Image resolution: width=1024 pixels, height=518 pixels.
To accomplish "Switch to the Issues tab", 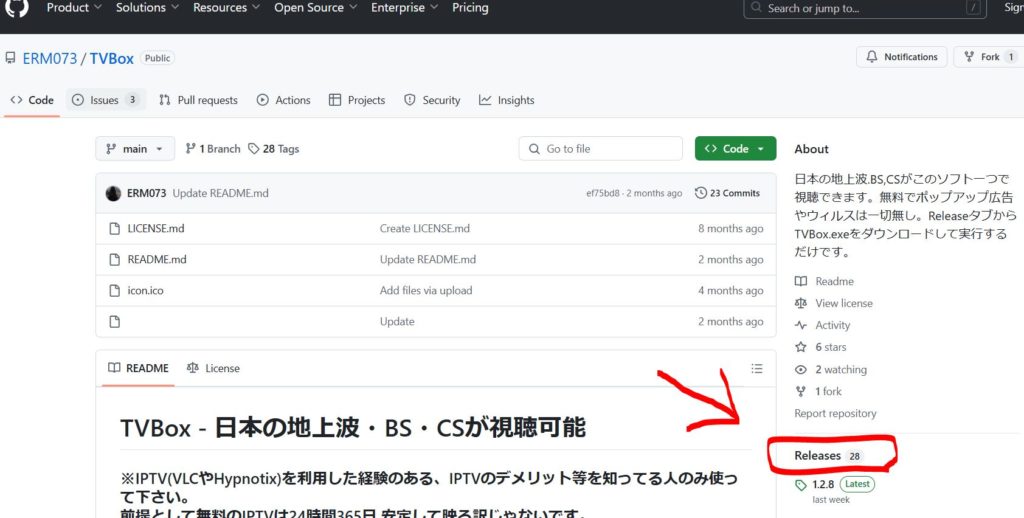I will click(x=105, y=100).
